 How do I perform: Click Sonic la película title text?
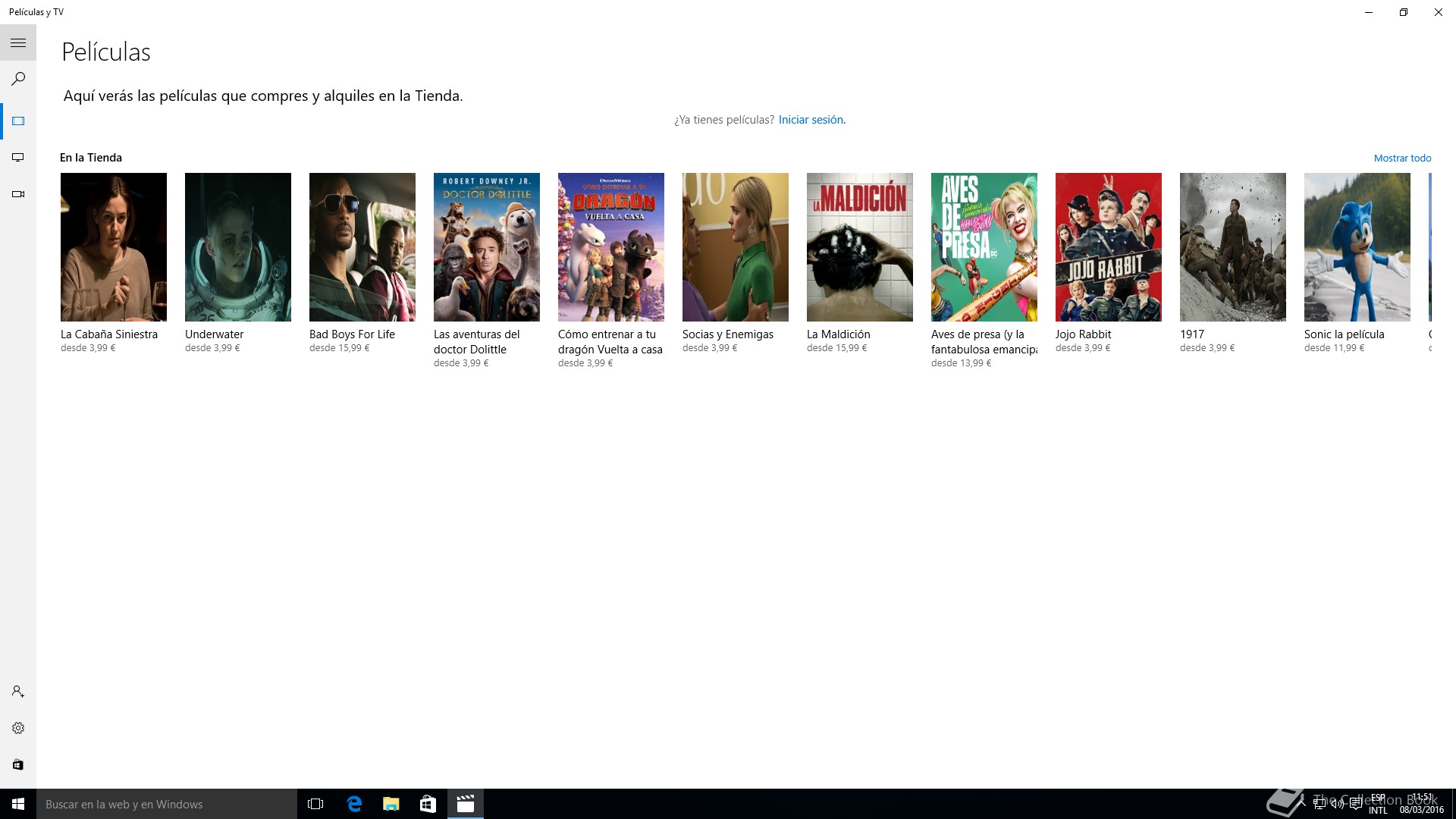click(x=1345, y=334)
